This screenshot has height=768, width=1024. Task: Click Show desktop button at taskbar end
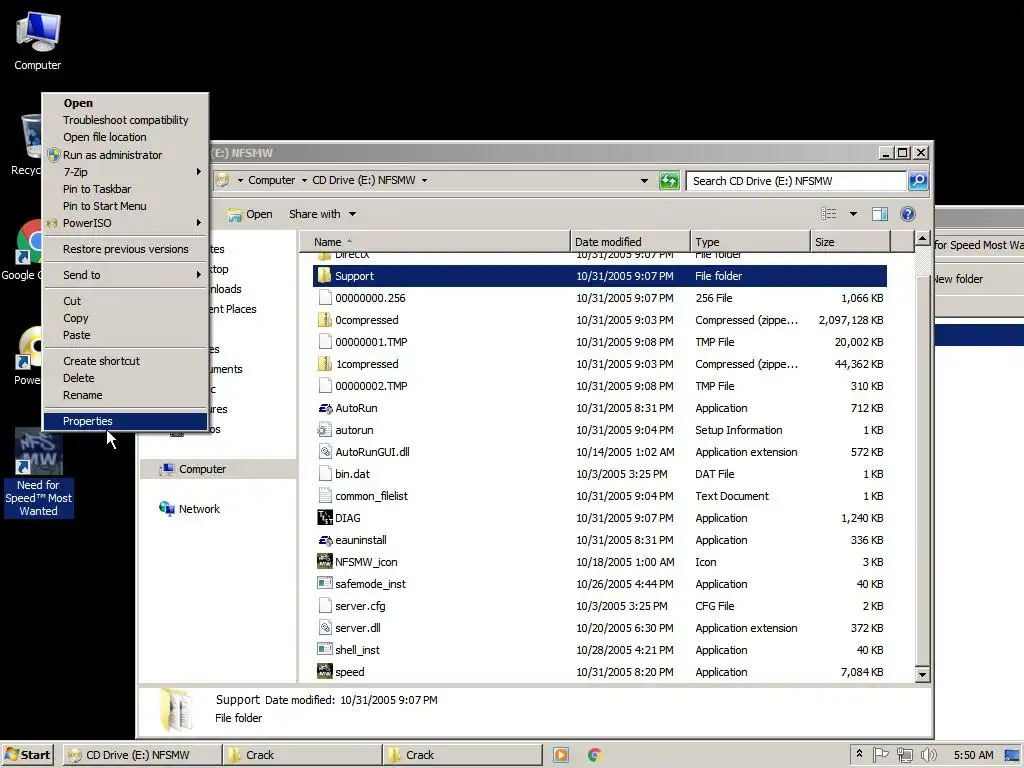click(x=1012, y=755)
